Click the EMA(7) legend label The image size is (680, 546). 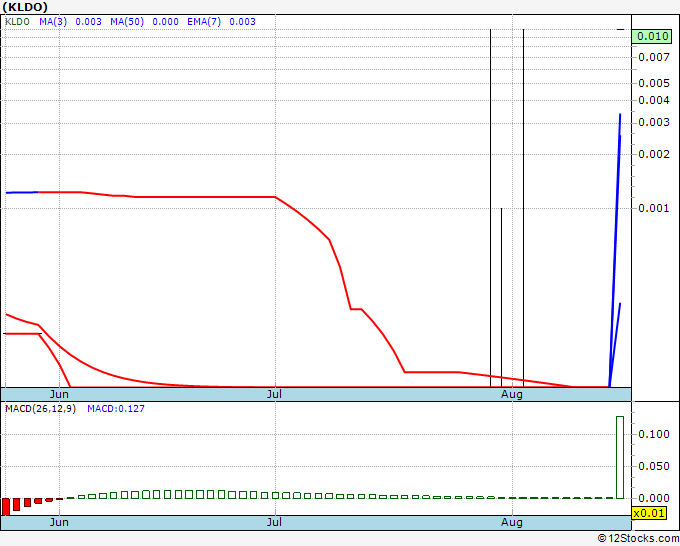(204, 22)
